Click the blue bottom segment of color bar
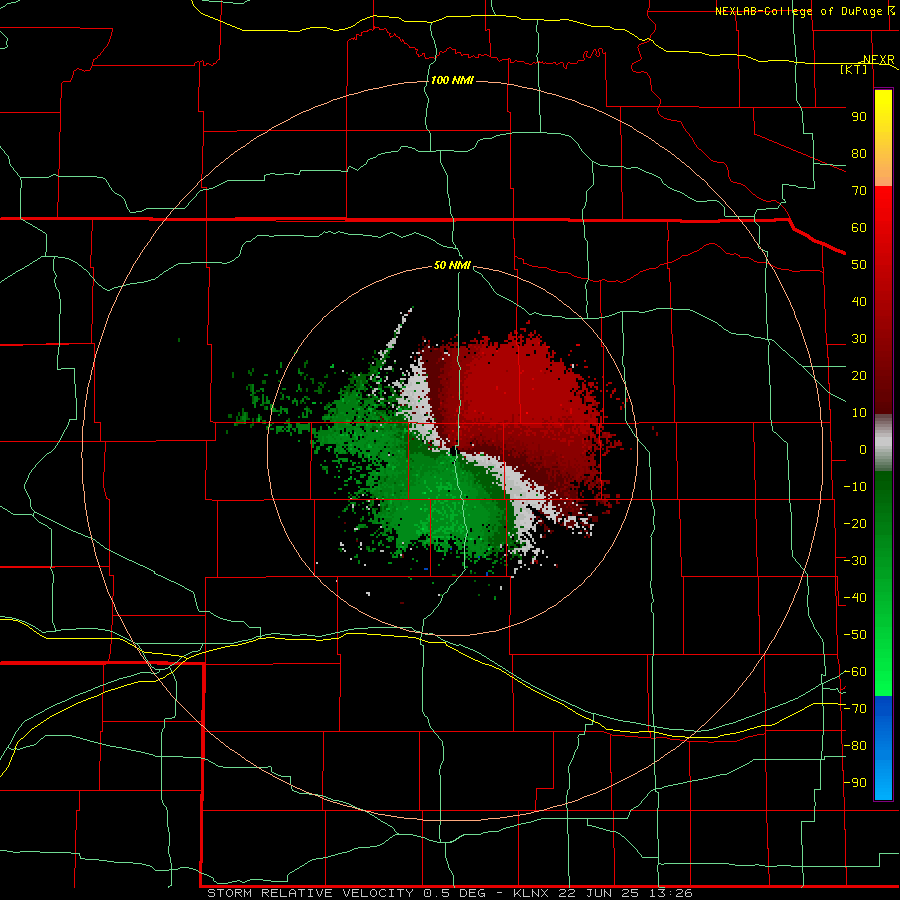Screen dimensions: 900x900 [x=883, y=748]
